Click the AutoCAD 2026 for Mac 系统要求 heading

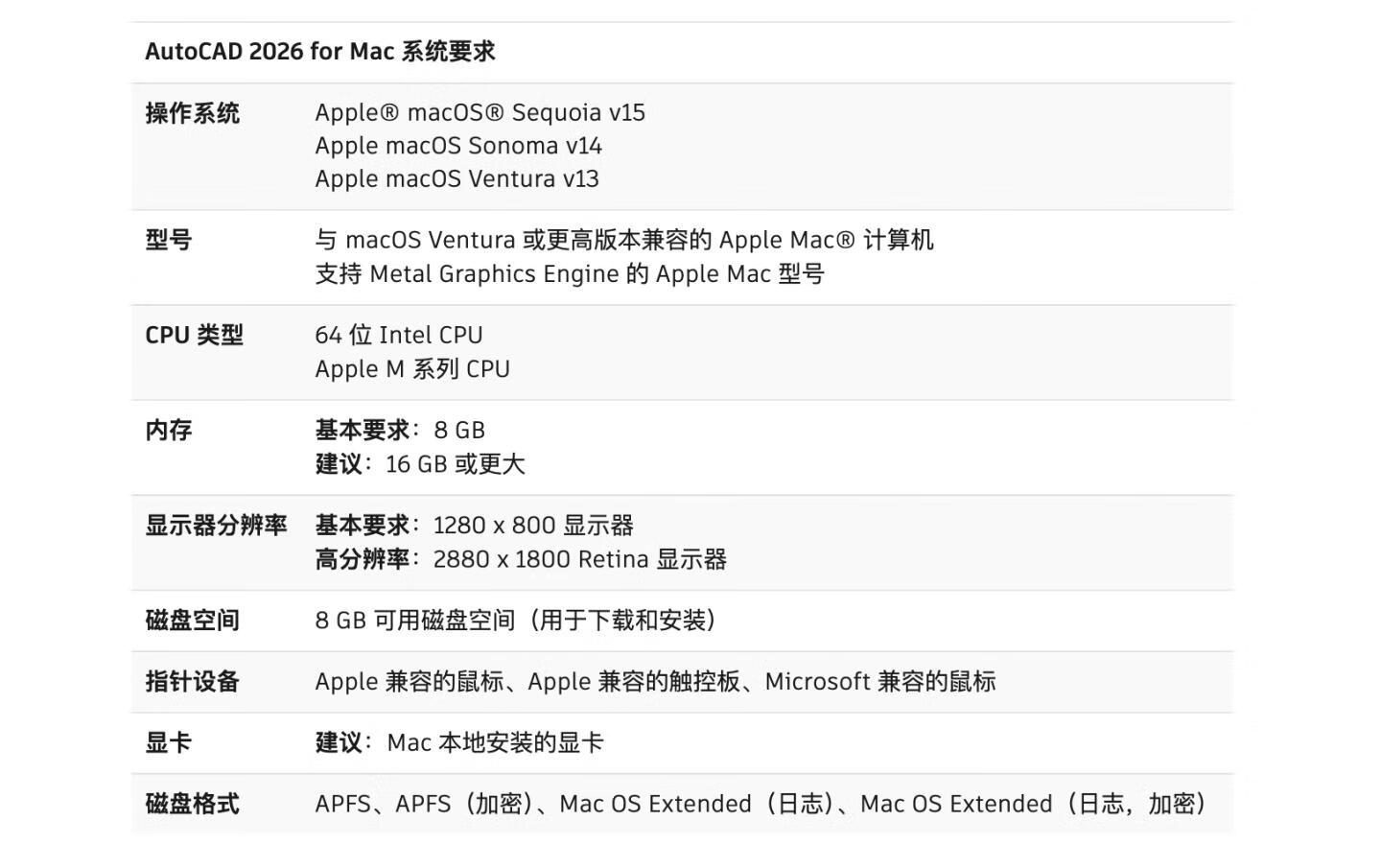(319, 52)
